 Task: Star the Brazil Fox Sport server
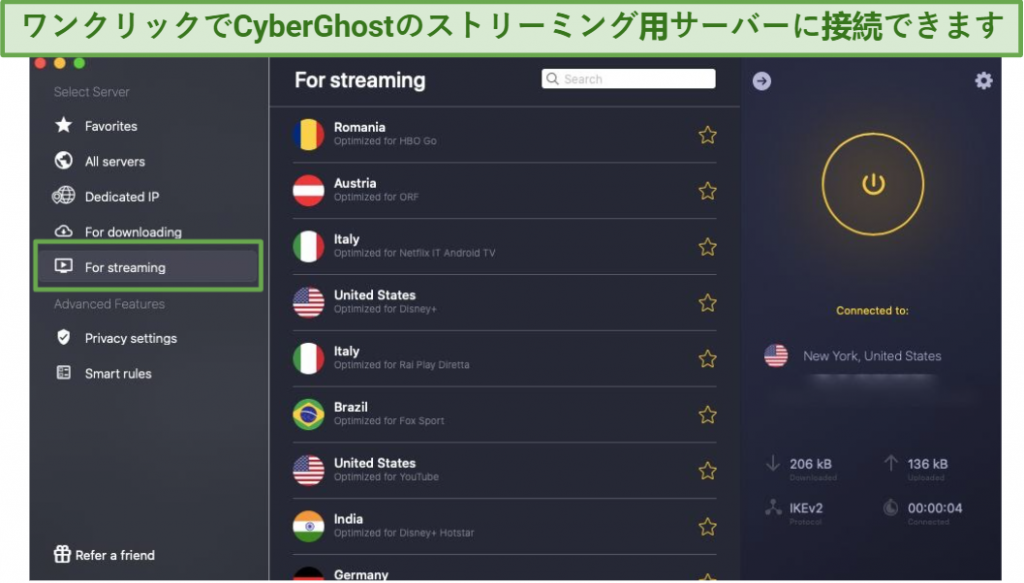pos(707,415)
